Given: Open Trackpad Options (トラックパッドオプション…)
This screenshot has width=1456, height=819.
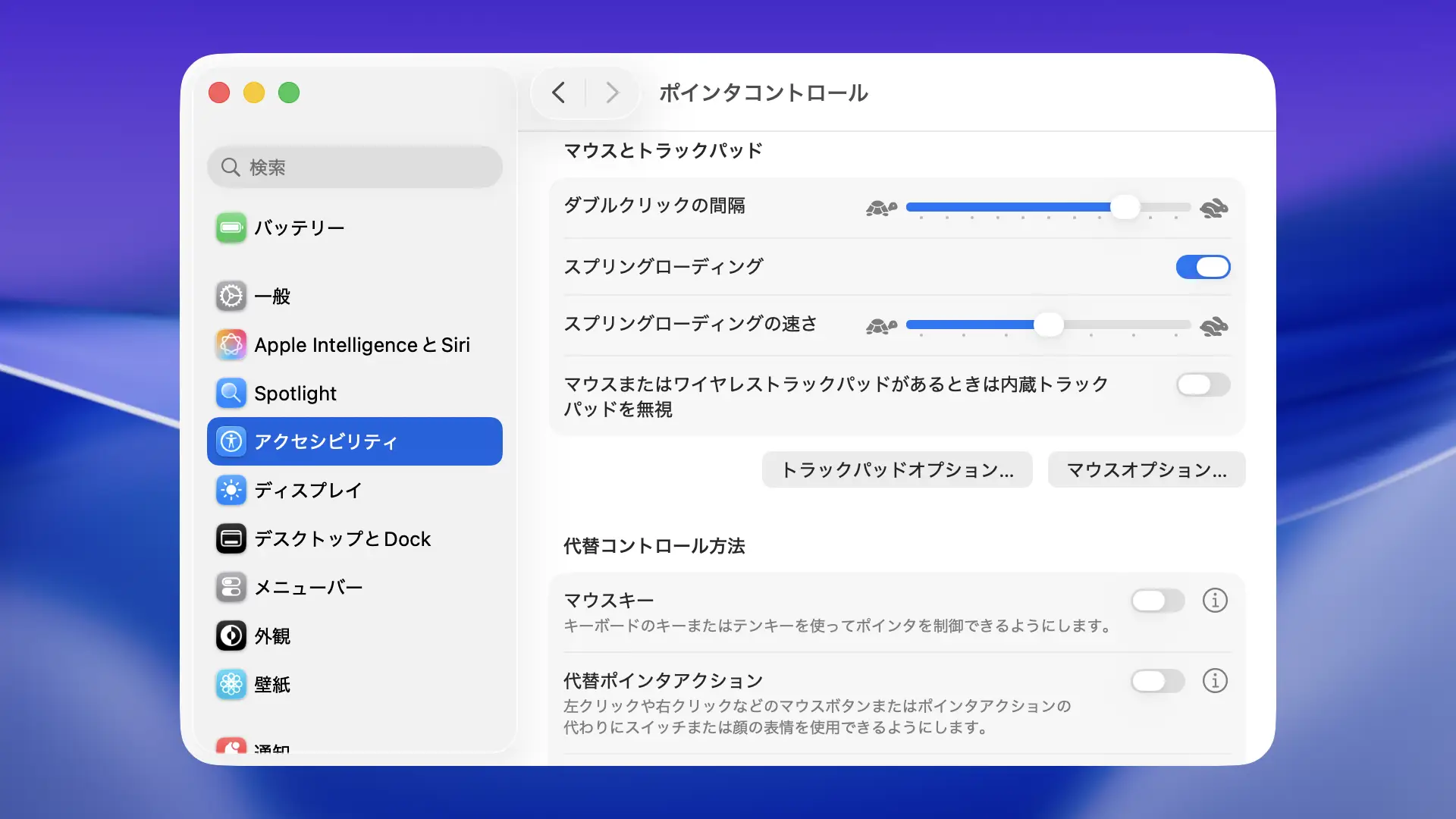Looking at the screenshot, I should [x=896, y=470].
